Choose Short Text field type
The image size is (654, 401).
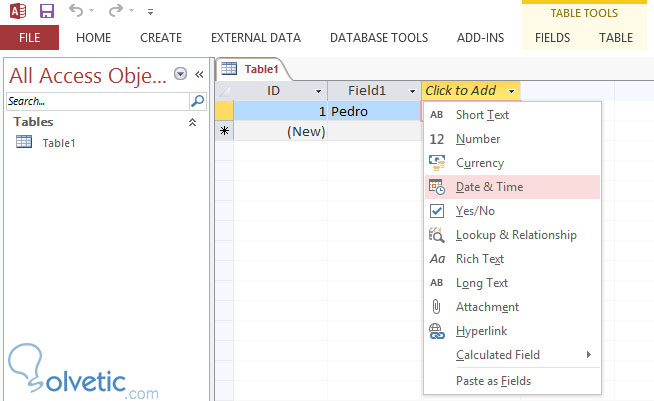pyautogui.click(x=512, y=115)
